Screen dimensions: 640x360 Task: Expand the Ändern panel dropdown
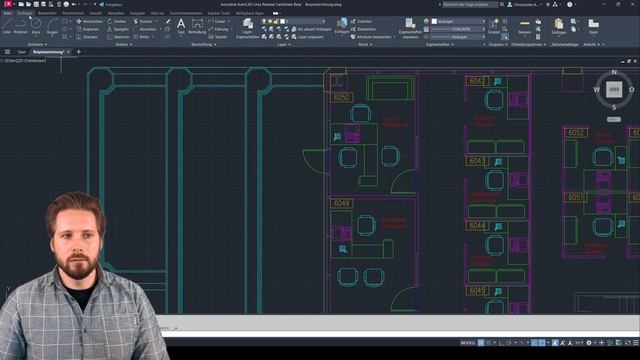click(124, 44)
